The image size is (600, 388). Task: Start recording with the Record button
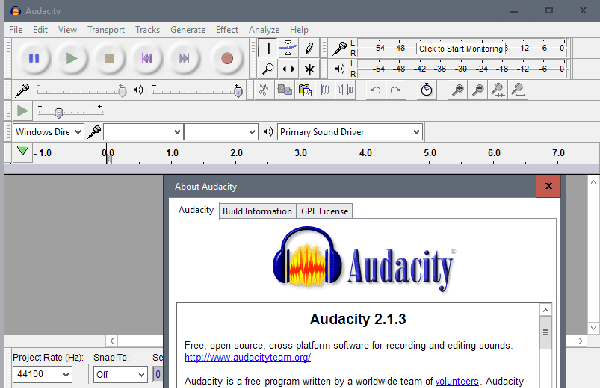(x=227, y=58)
